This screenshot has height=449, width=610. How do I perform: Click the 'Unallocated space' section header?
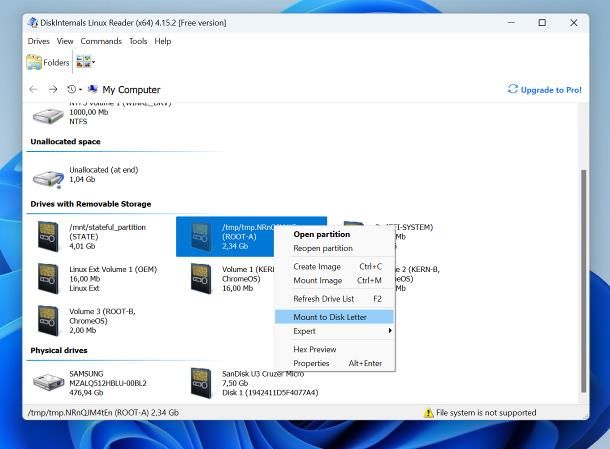[x=65, y=142]
